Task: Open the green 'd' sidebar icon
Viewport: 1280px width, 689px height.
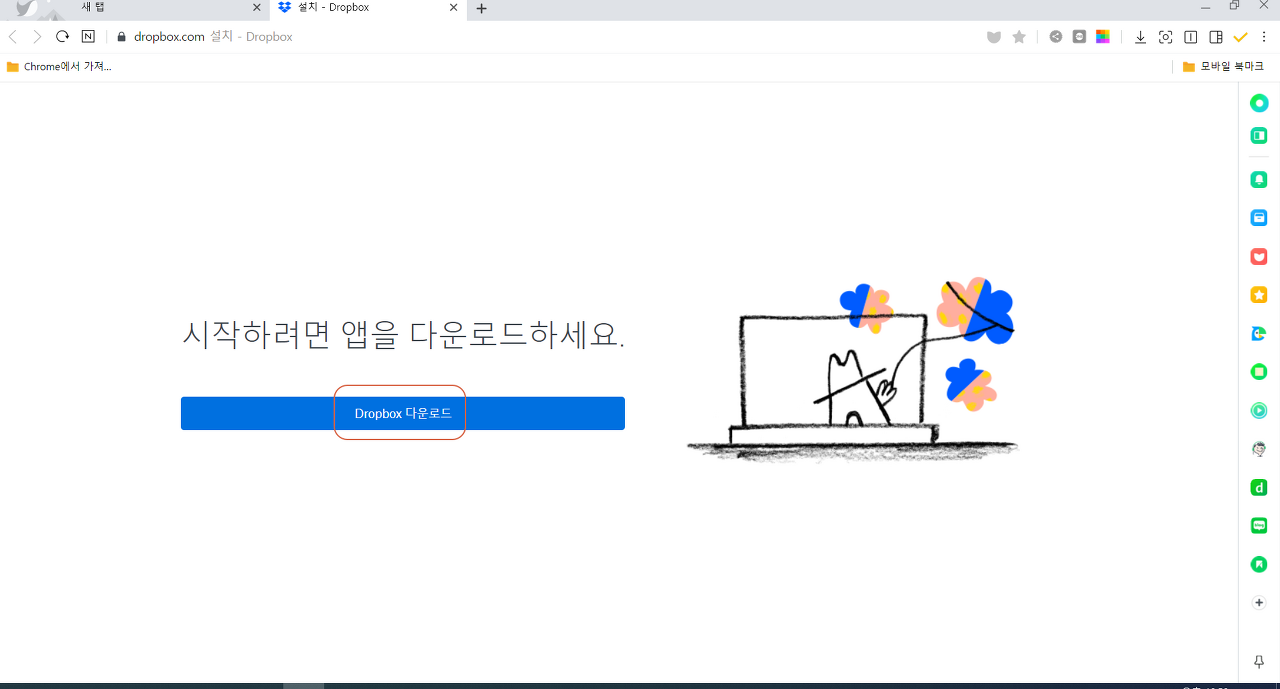Action: (1259, 488)
